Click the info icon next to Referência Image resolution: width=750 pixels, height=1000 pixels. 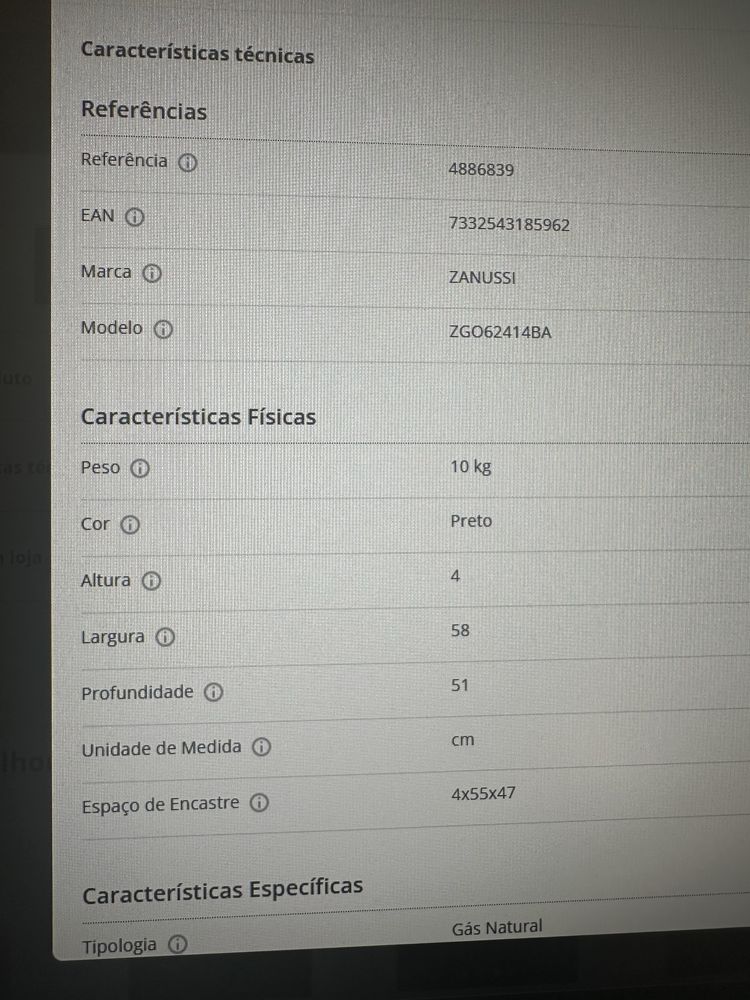pyautogui.click(x=188, y=163)
